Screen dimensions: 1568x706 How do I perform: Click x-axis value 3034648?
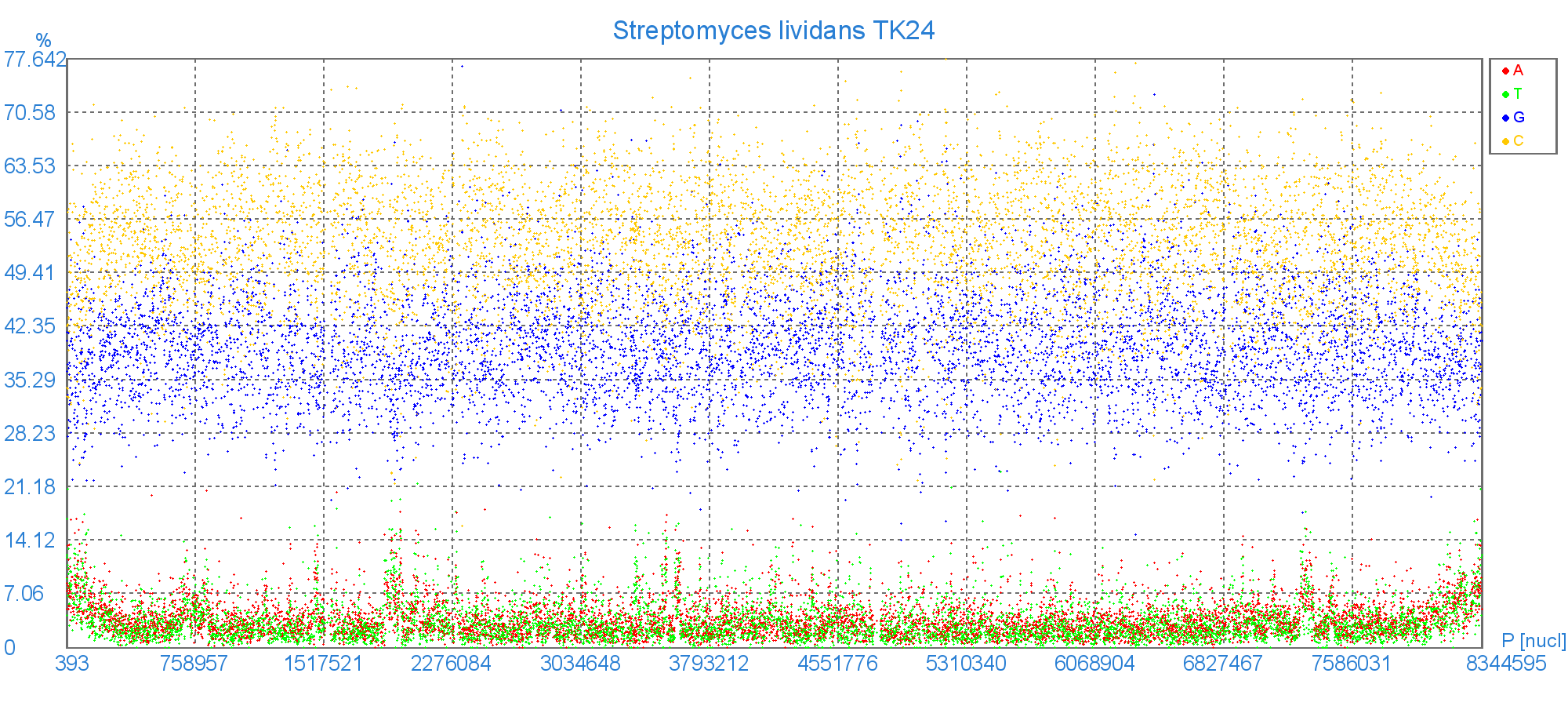[x=580, y=664]
